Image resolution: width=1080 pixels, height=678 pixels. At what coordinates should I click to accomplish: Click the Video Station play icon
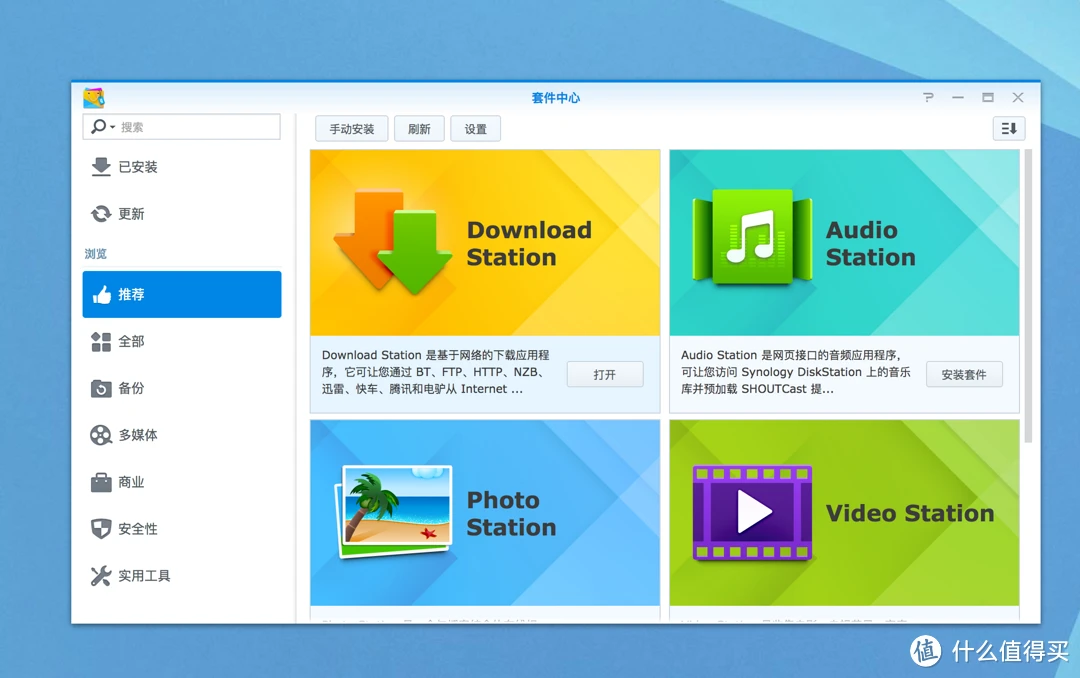[x=752, y=513]
